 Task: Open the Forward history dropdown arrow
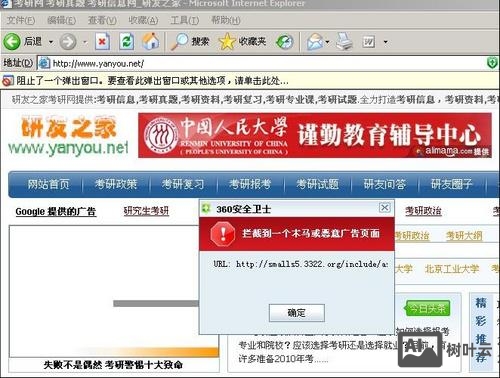pyautogui.click(x=85, y=42)
